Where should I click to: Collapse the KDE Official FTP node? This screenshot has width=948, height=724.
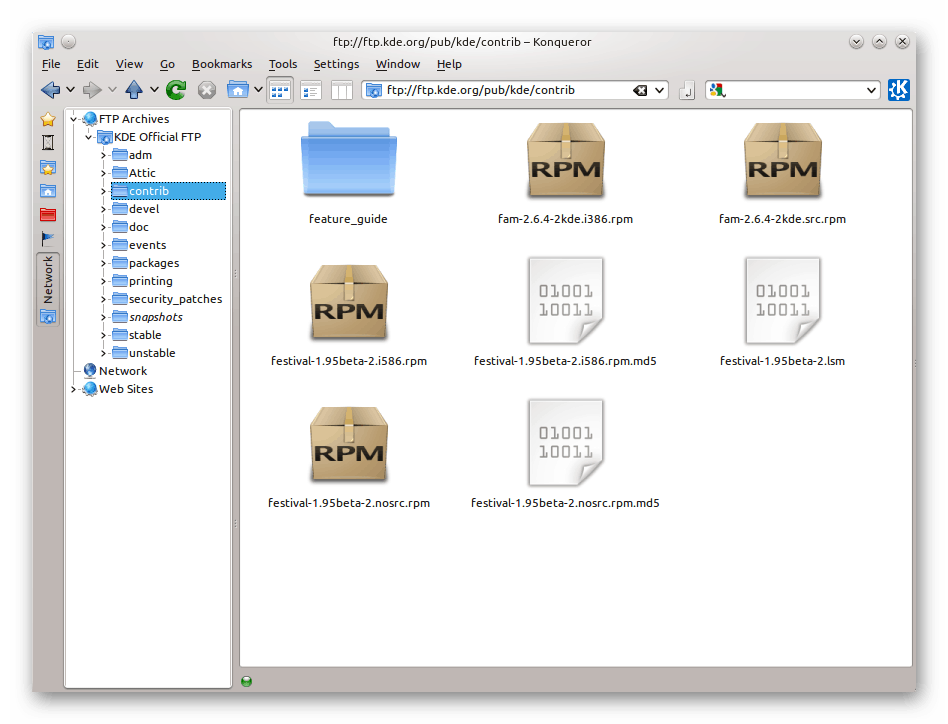(89, 137)
